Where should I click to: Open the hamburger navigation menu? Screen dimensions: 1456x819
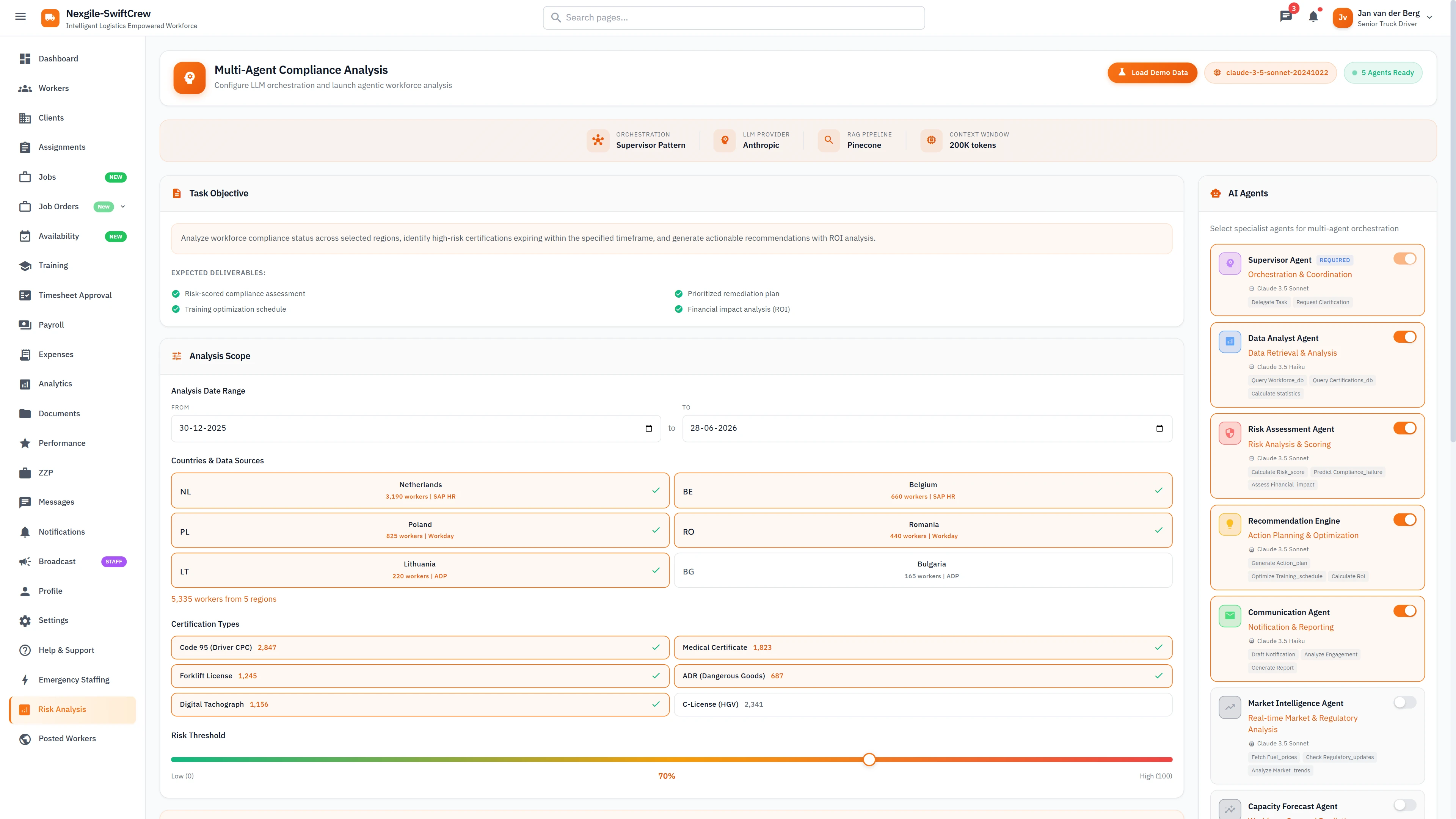point(20,16)
